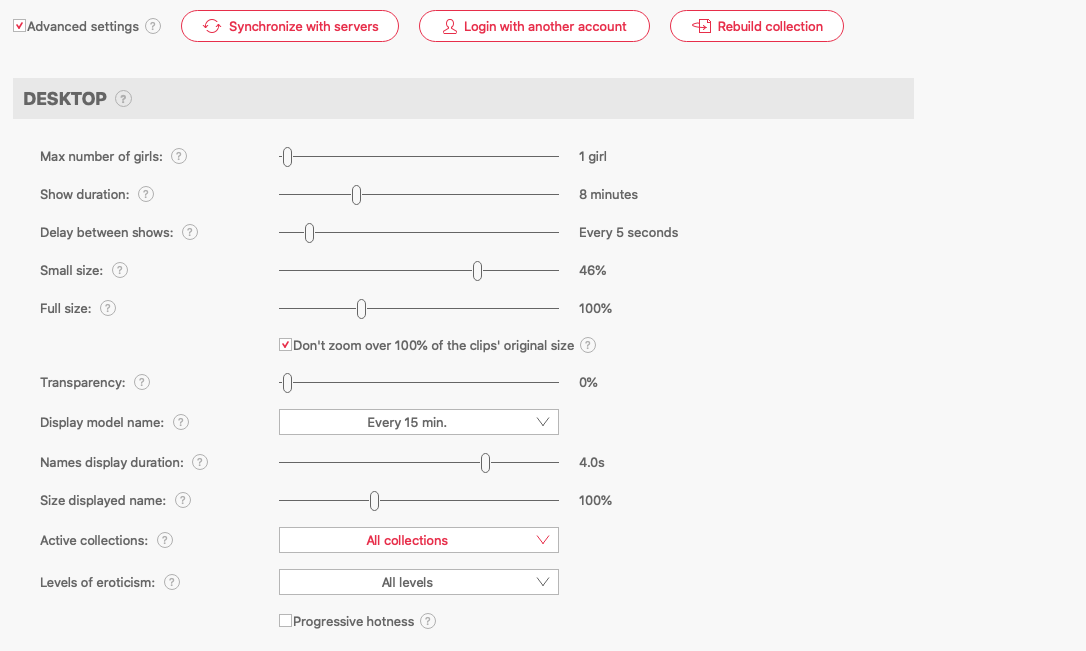This screenshot has width=1086, height=651.
Task: Click help icon beside DESKTOP heading
Action: pyautogui.click(x=123, y=99)
